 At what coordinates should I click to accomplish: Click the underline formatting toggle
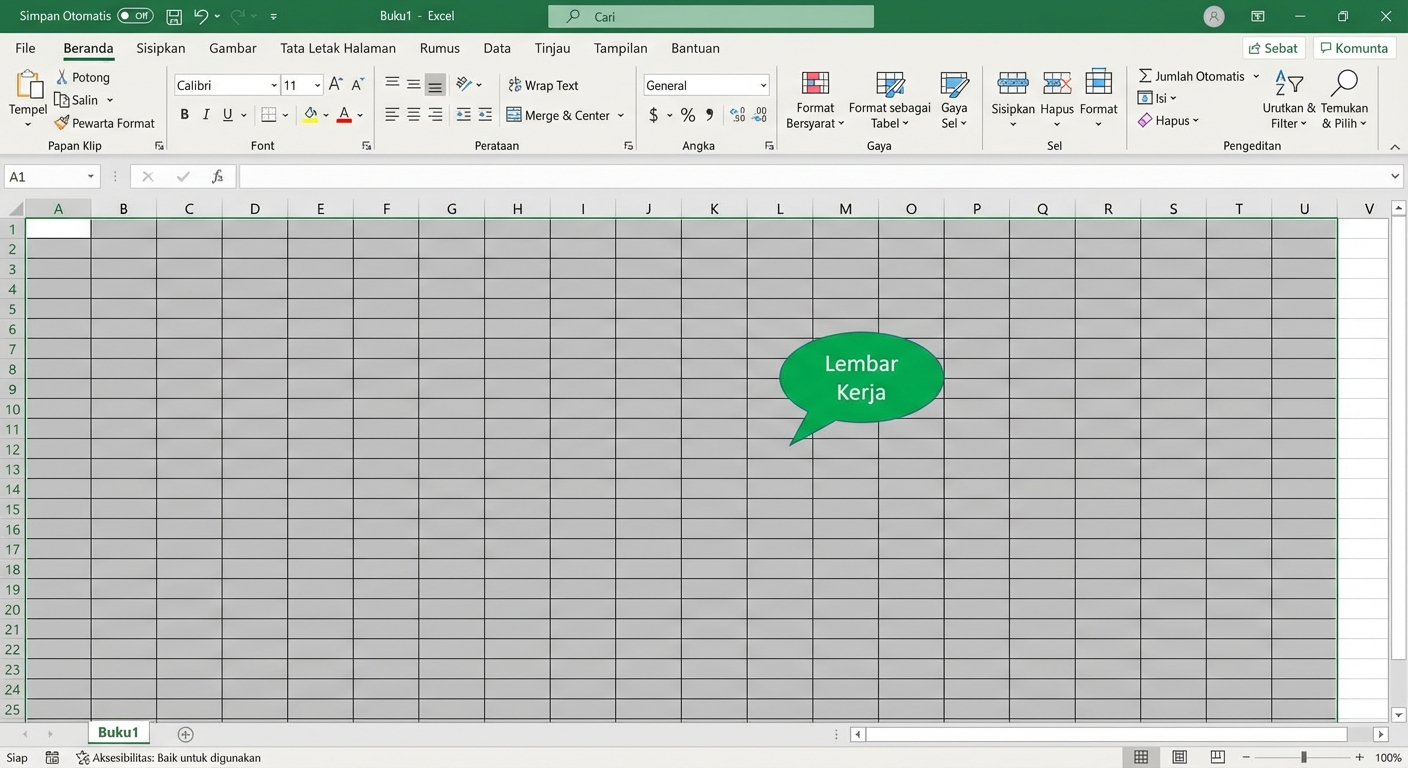click(x=226, y=114)
